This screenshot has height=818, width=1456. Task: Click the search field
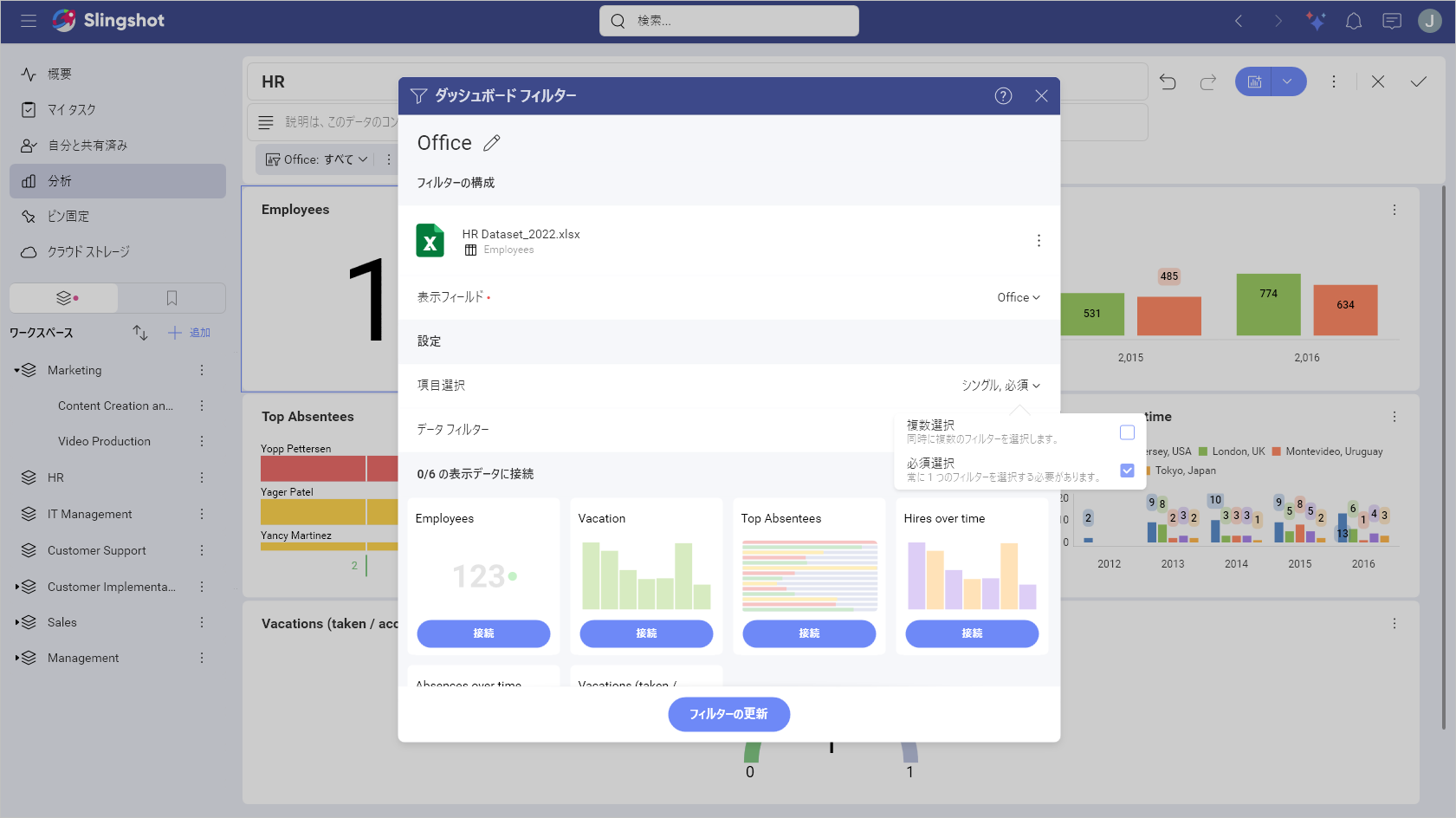click(729, 21)
